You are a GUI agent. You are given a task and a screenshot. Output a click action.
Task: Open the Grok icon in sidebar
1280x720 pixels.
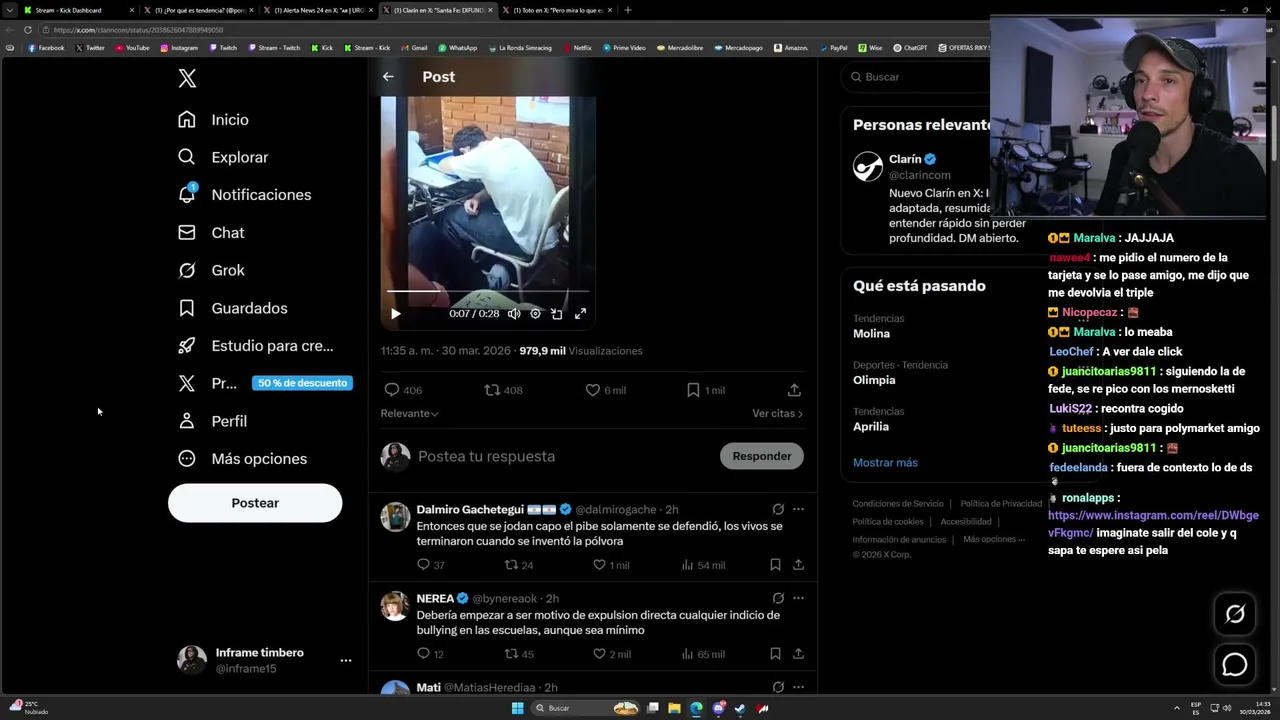(187, 270)
